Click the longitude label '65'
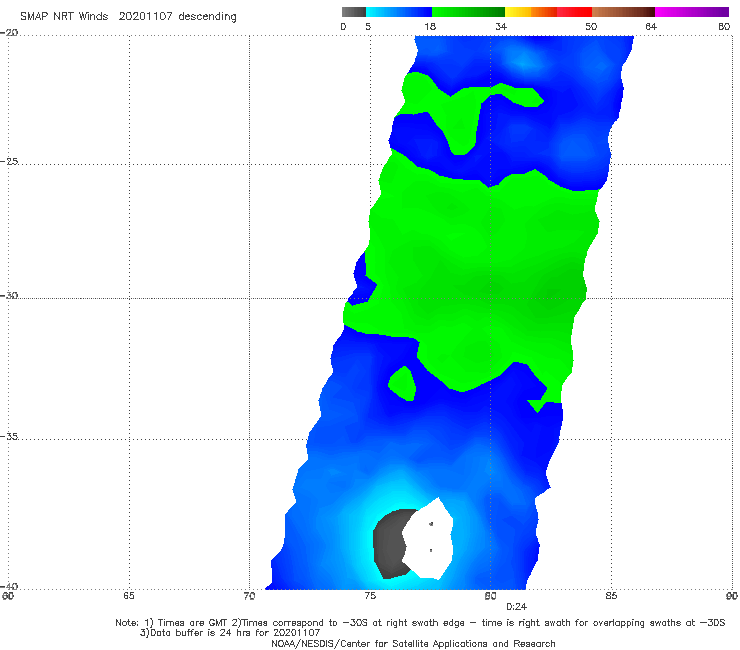740x650 pixels. 129,596
